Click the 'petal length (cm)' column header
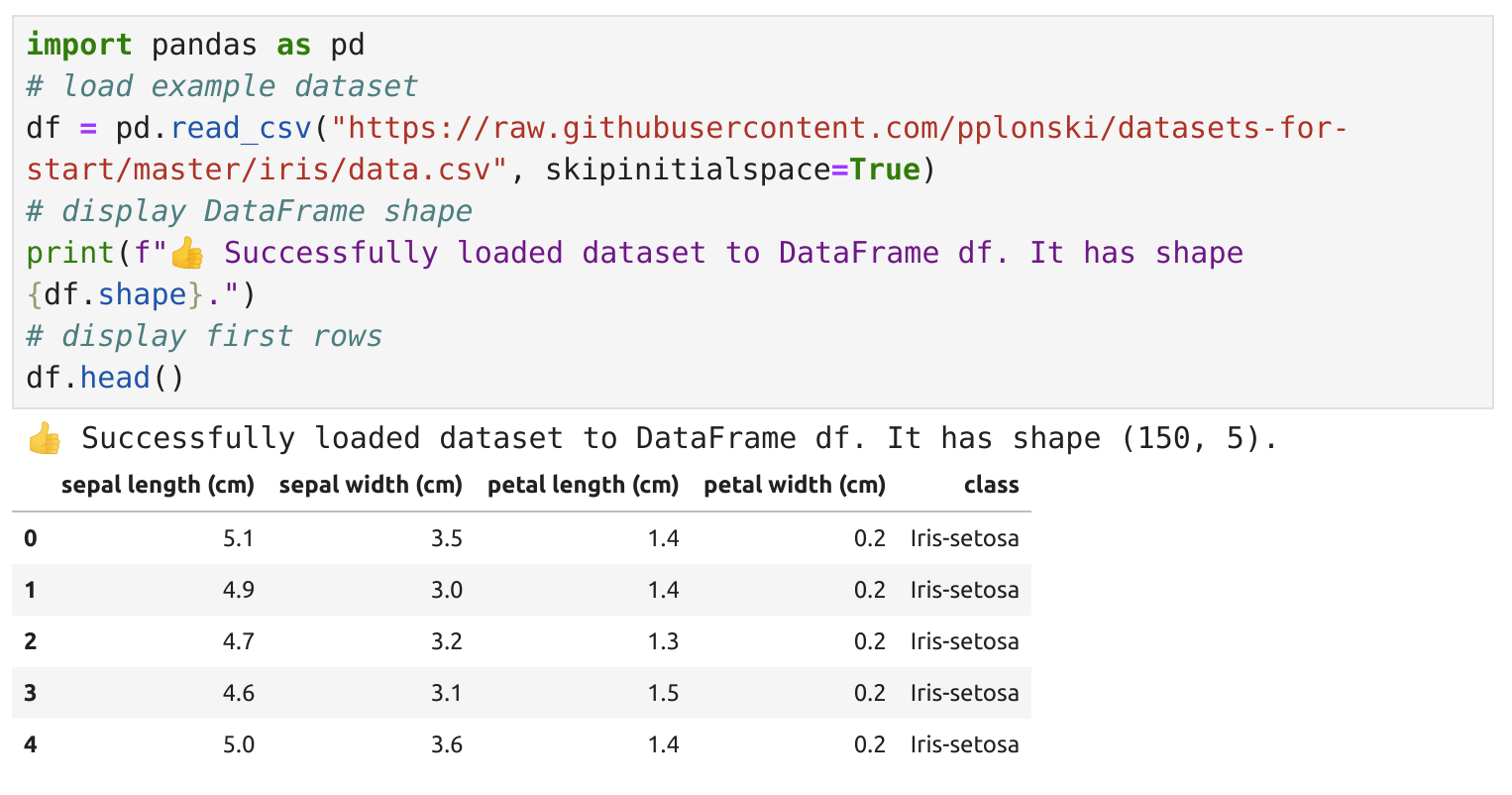The width and height of the screenshot is (1512, 795). point(583,485)
